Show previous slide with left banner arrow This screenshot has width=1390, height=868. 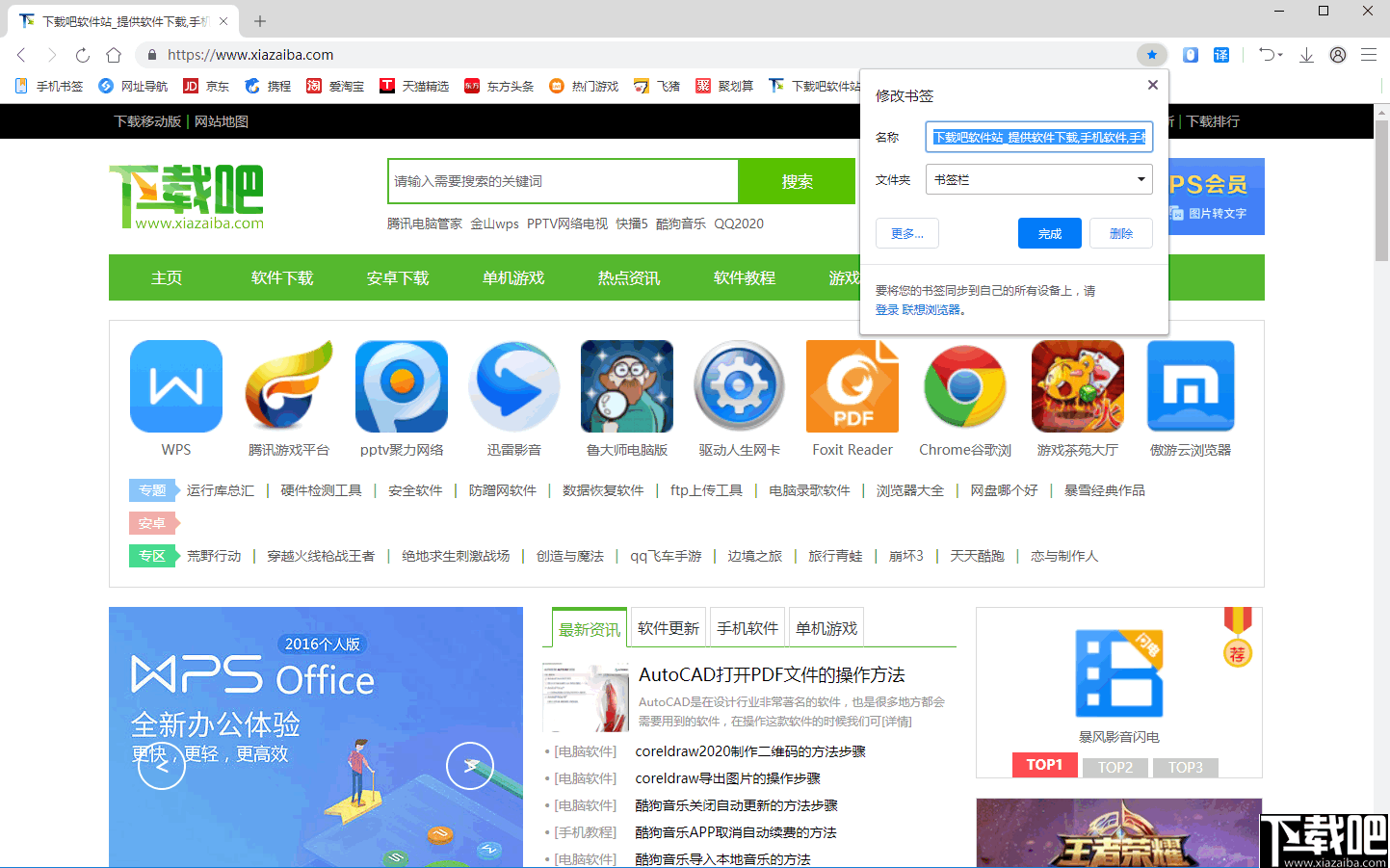pos(162,766)
